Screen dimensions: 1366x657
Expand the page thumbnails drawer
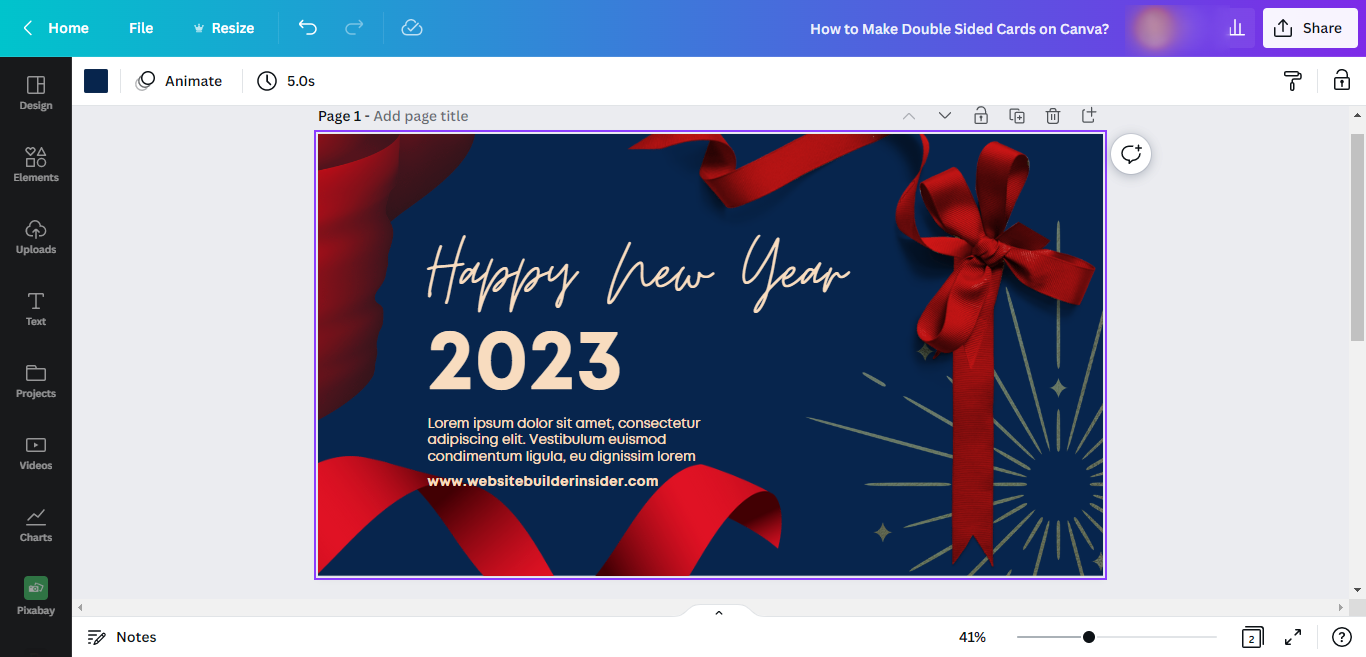click(x=718, y=612)
